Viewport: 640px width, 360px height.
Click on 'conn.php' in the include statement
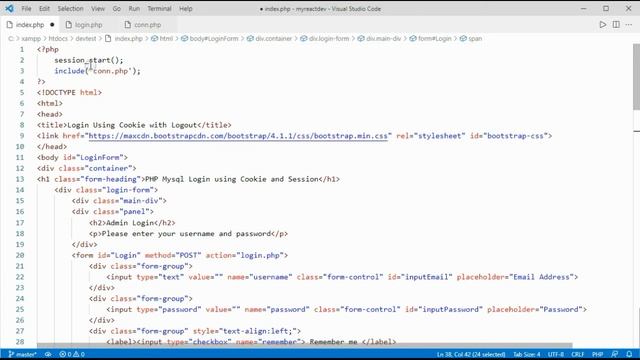110,71
